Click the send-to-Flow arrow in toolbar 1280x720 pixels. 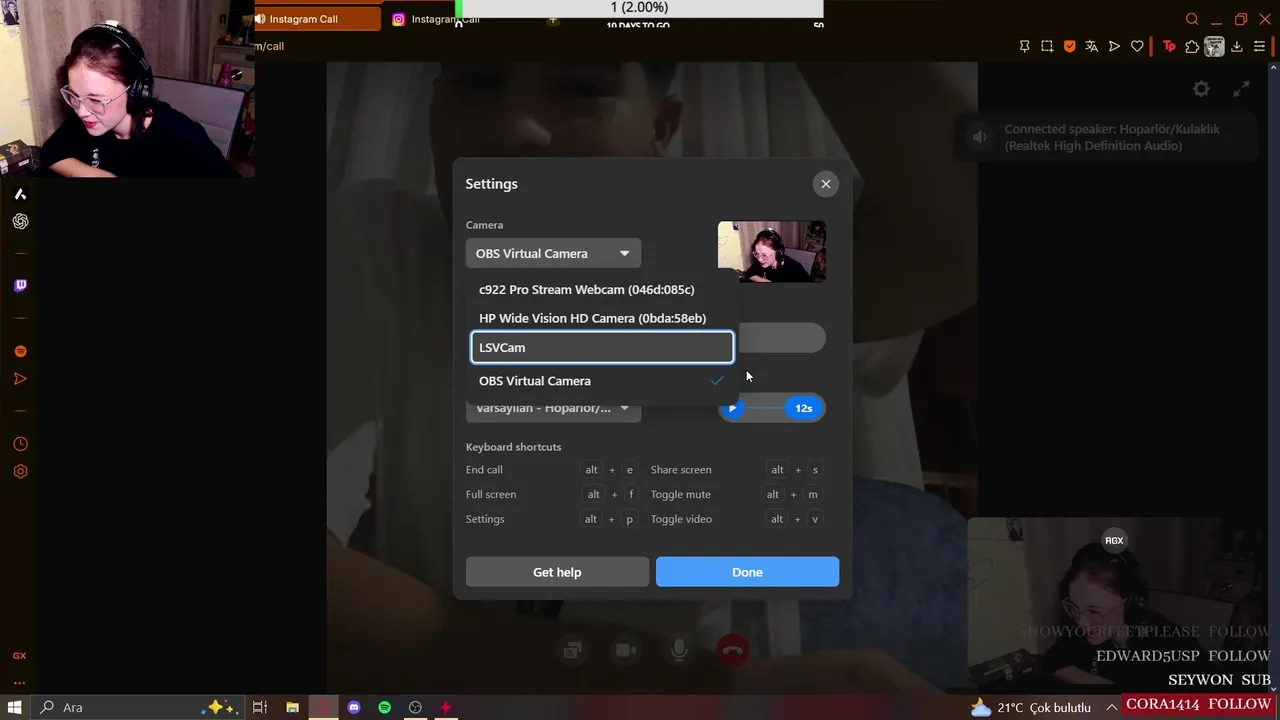1114,46
